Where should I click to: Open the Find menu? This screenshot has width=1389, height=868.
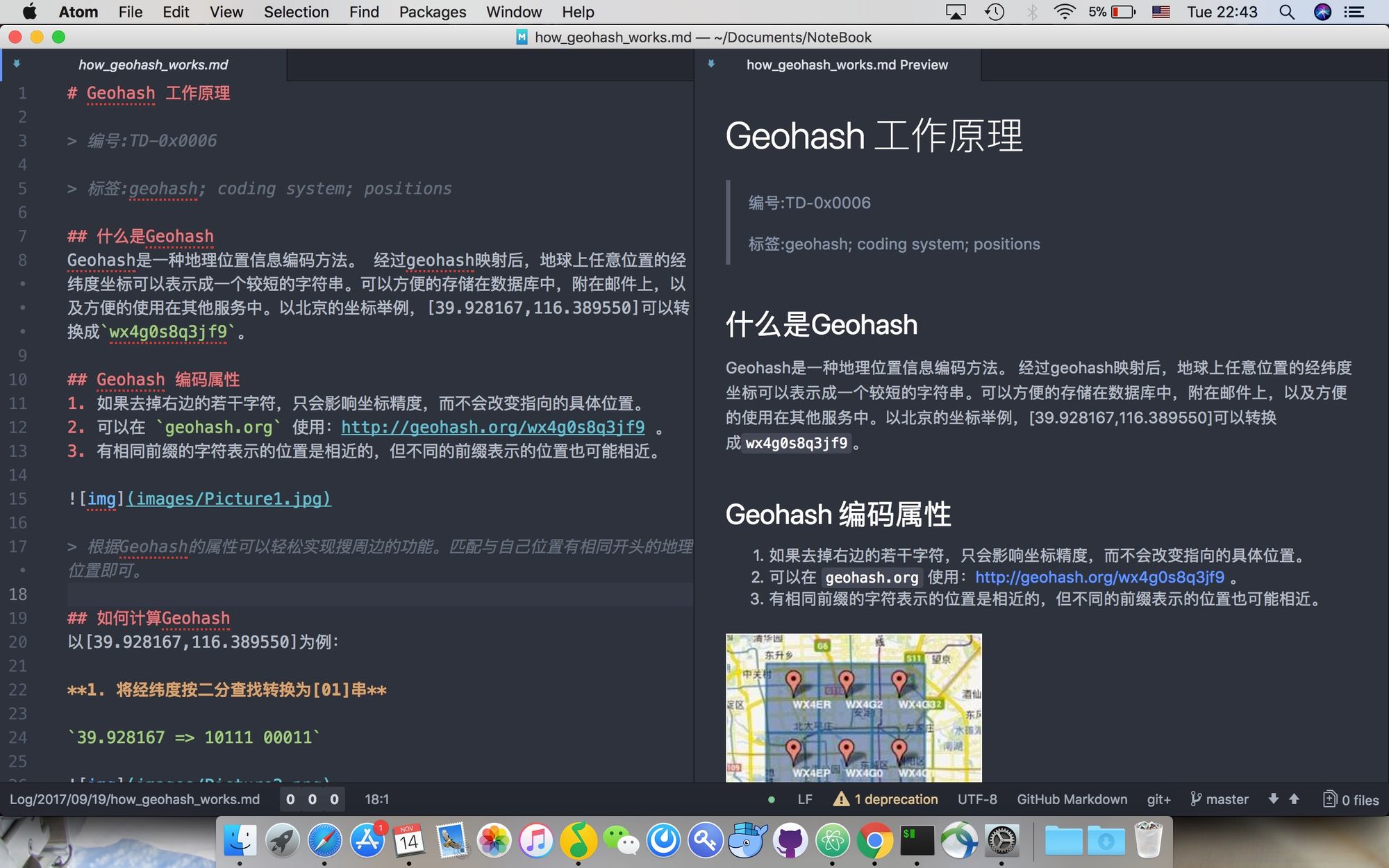point(364,12)
